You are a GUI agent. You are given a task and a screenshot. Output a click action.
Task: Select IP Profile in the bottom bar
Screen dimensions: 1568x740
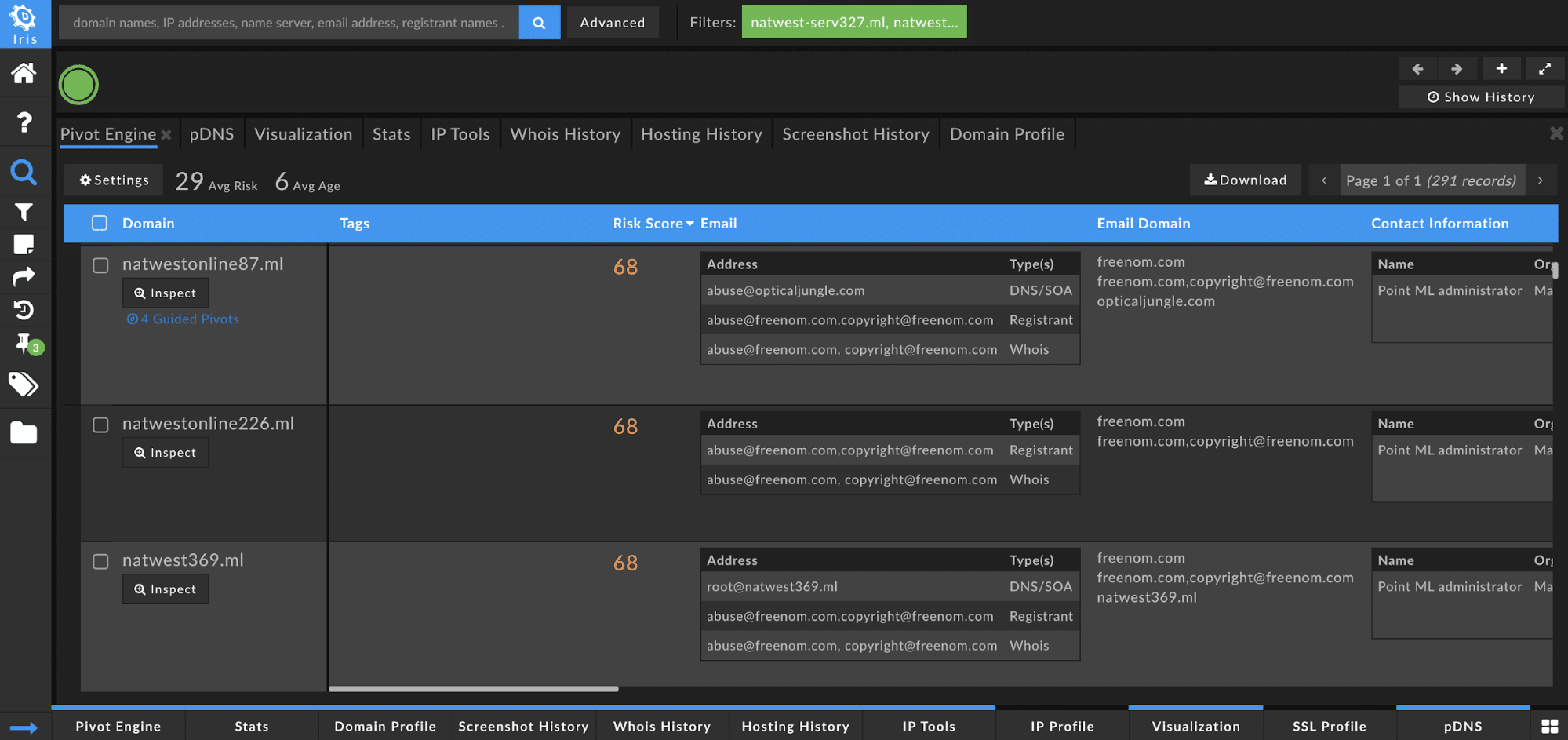coord(1062,727)
